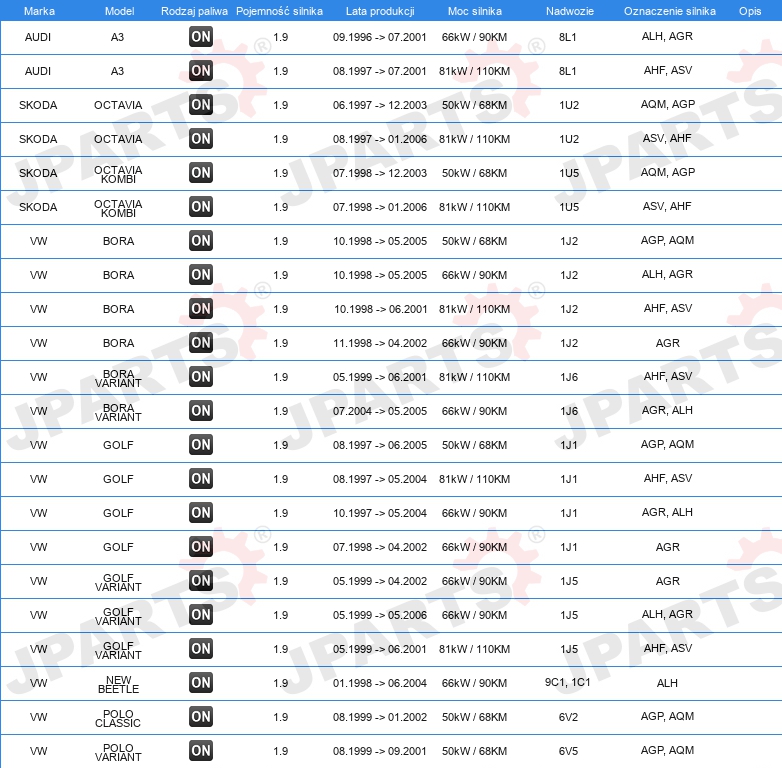Click ON icon in Bora Variant 81kW row

click(201, 377)
